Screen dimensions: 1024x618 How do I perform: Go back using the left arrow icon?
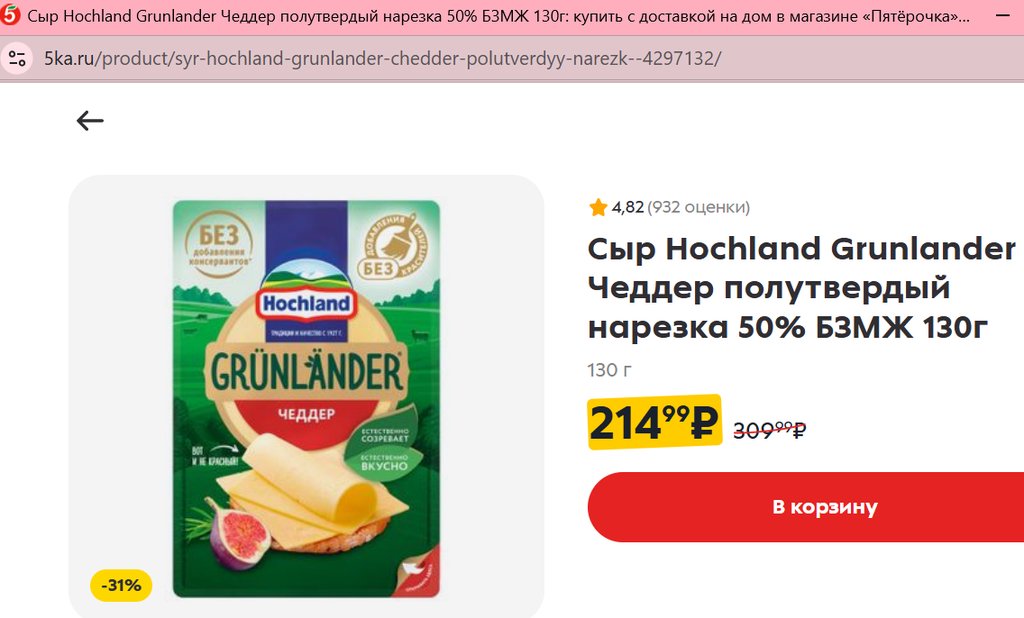90,120
